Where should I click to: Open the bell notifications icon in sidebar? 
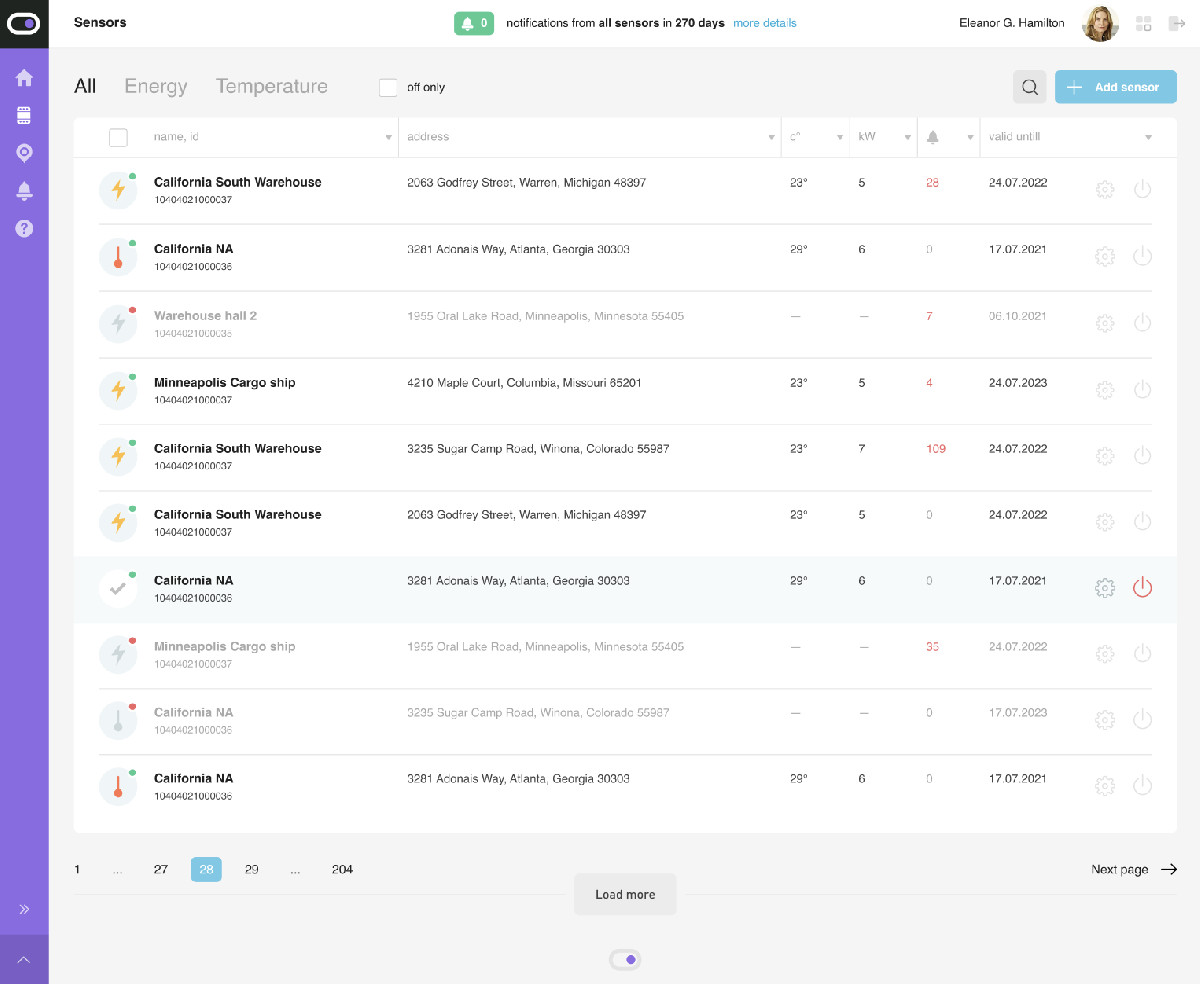point(24,190)
